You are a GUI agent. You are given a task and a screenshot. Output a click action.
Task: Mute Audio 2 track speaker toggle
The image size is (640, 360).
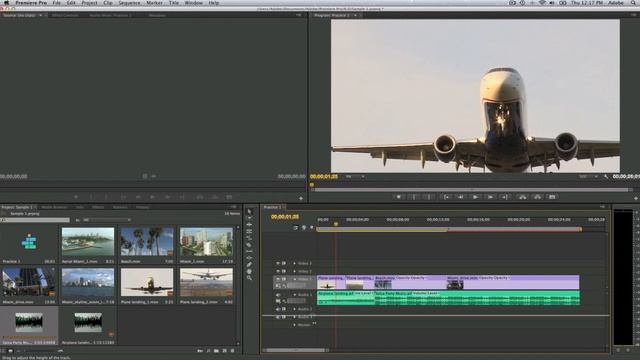tap(278, 309)
